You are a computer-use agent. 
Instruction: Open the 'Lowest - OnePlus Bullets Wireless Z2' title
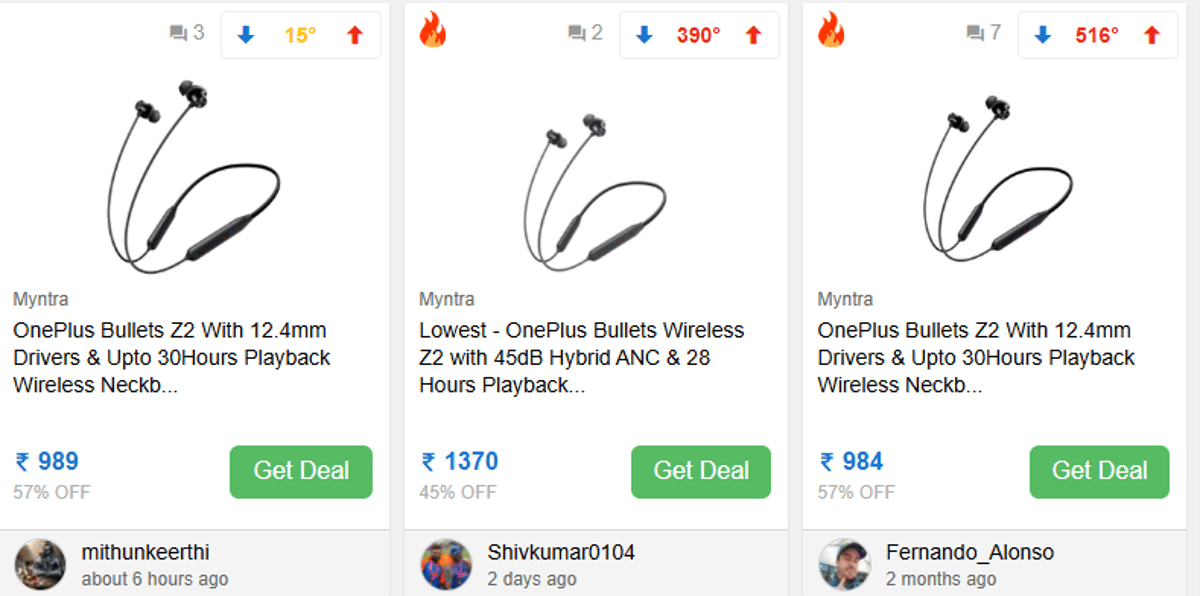[581, 357]
